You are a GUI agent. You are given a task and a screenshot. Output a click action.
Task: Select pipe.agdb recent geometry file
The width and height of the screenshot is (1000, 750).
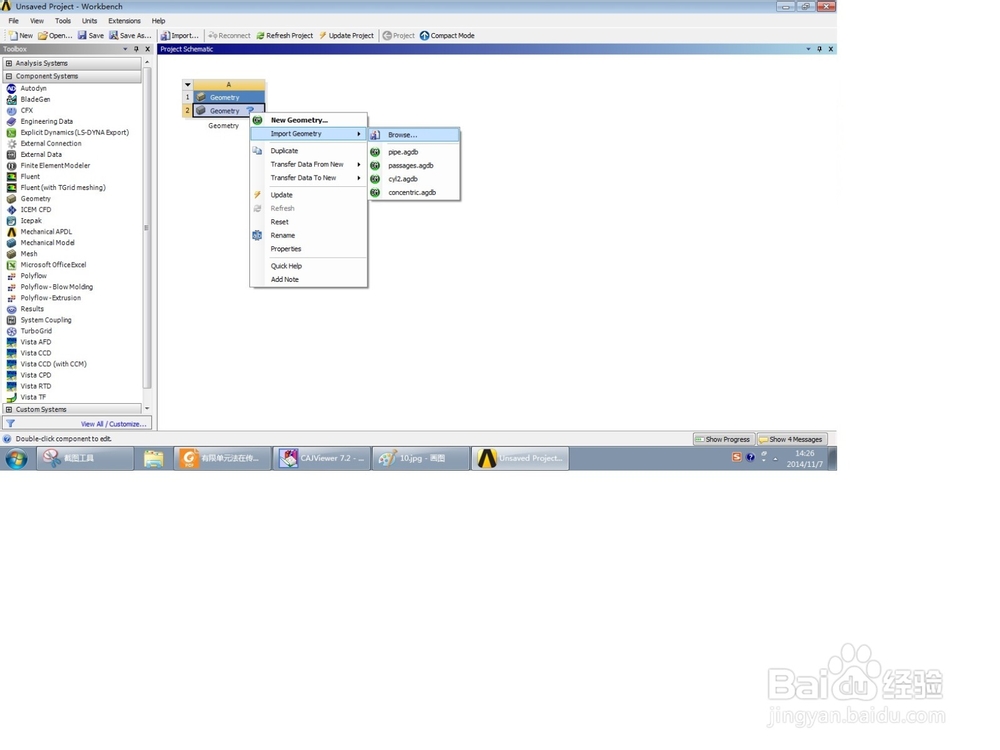tap(414, 152)
